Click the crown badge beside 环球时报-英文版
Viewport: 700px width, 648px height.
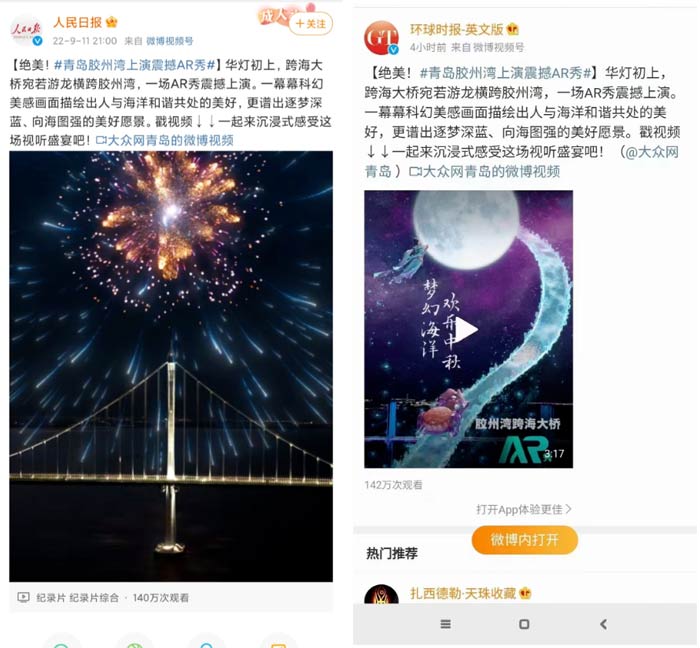[512, 29]
